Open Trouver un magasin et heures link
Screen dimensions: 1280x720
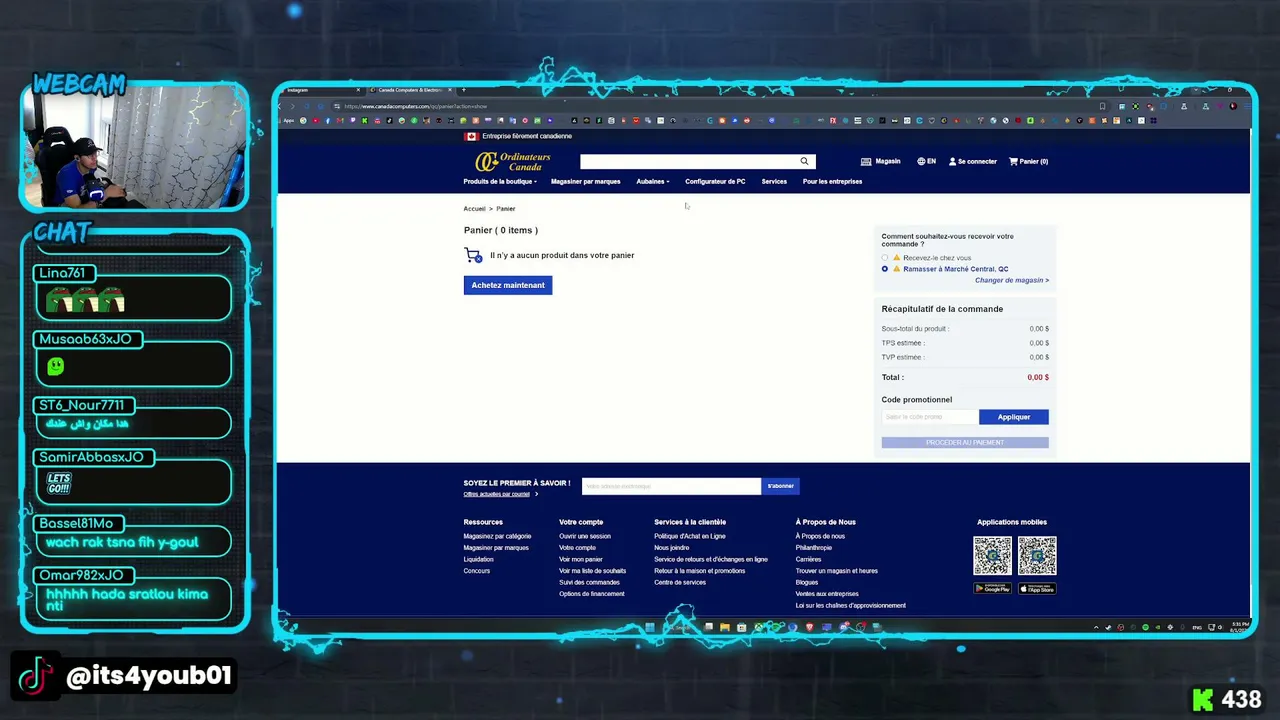click(837, 571)
